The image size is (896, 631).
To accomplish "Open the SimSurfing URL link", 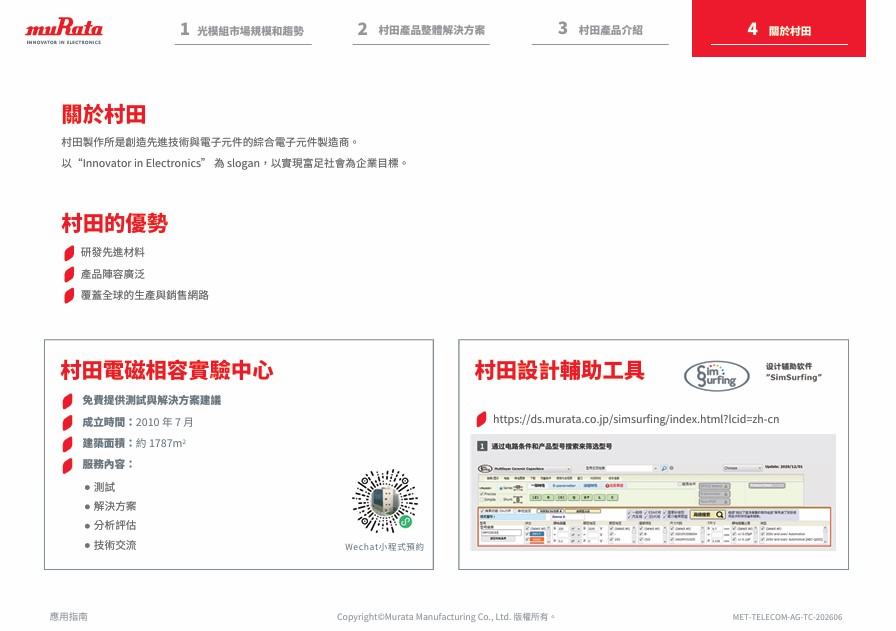I will [x=636, y=419].
